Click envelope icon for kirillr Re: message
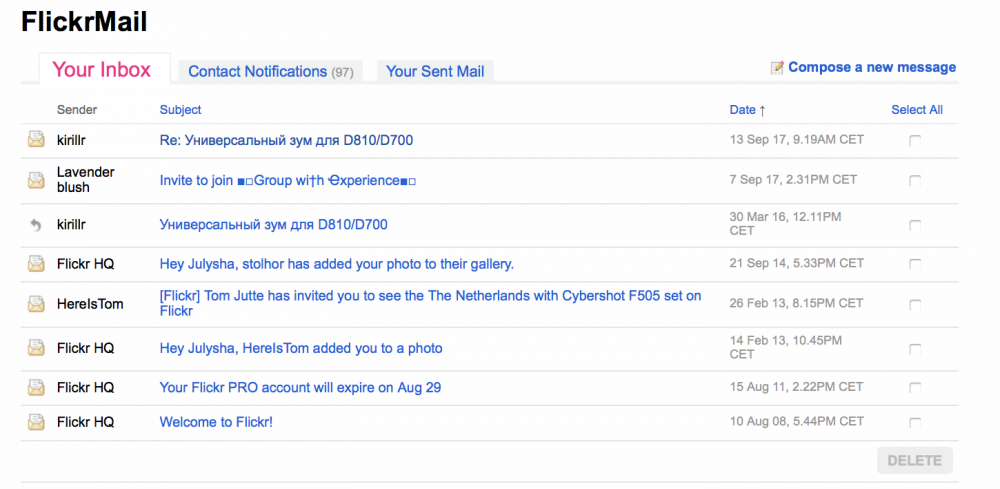This screenshot has width=1000, height=489. click(36, 140)
